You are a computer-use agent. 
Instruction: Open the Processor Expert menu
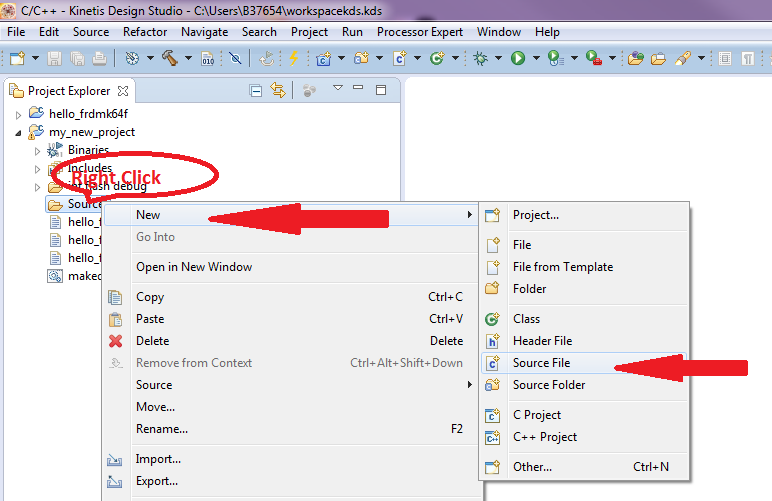click(x=419, y=32)
